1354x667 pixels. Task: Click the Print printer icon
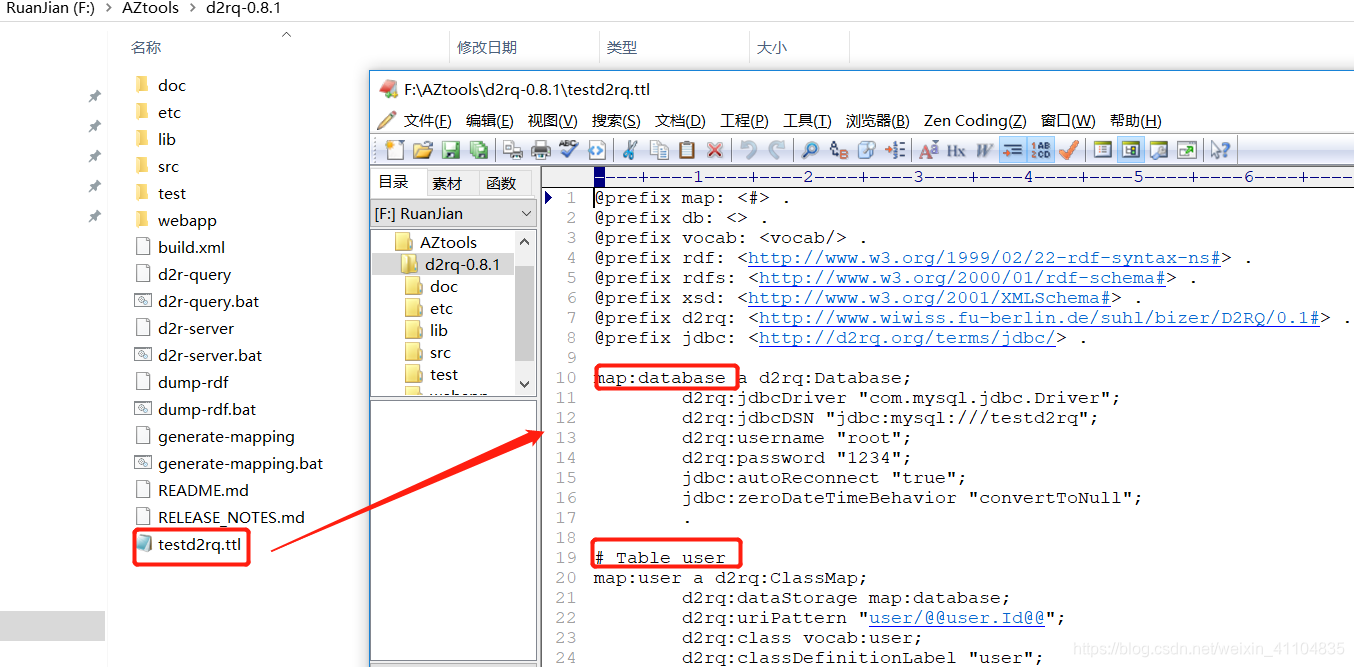[x=541, y=150]
